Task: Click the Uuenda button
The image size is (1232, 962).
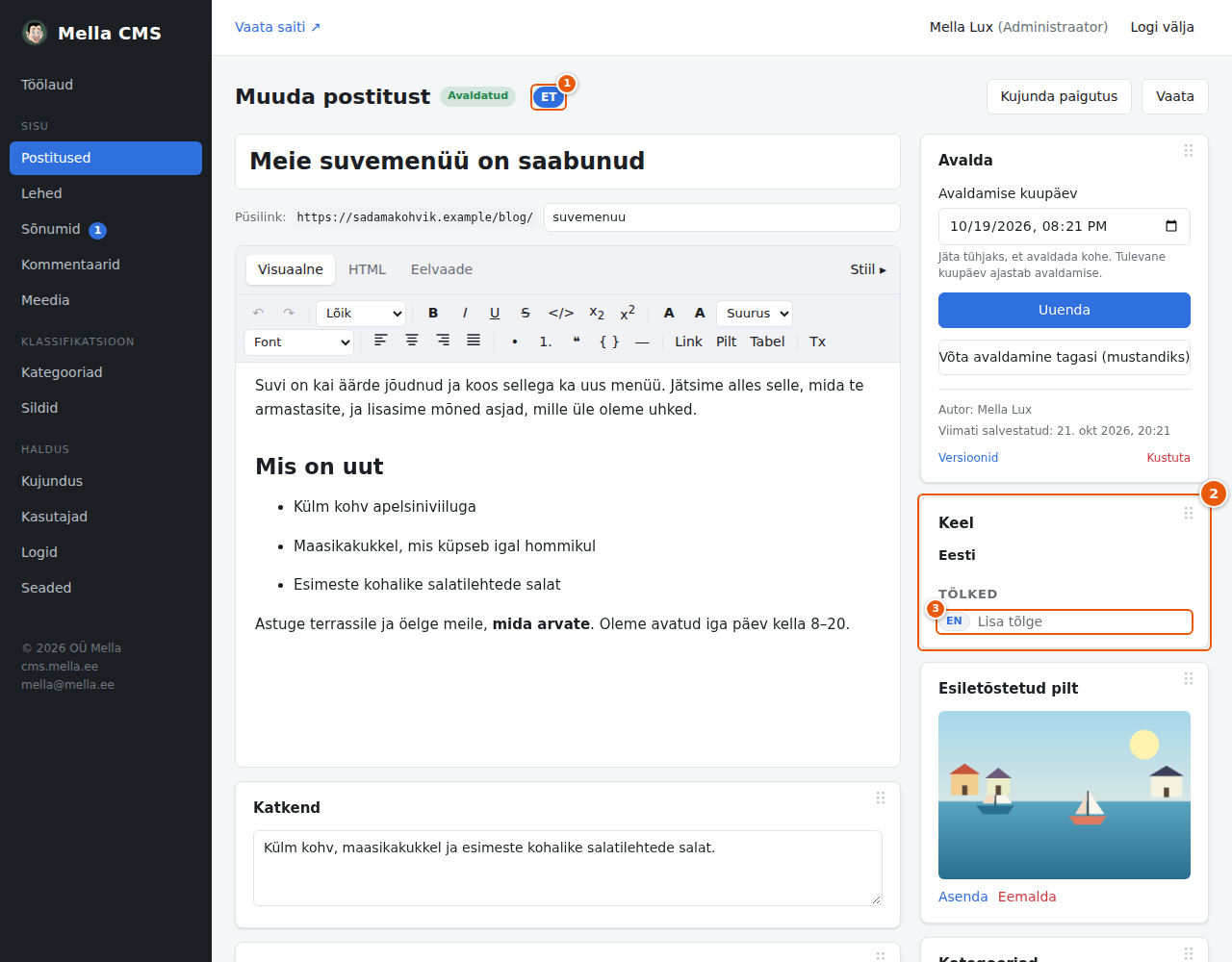Action: (1065, 310)
